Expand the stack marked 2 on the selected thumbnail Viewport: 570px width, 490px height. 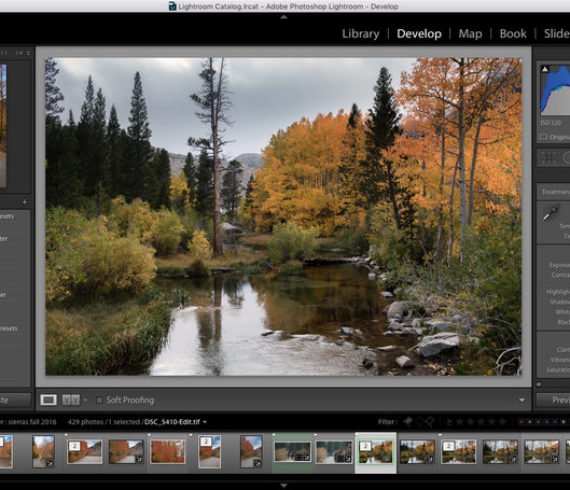tap(365, 446)
